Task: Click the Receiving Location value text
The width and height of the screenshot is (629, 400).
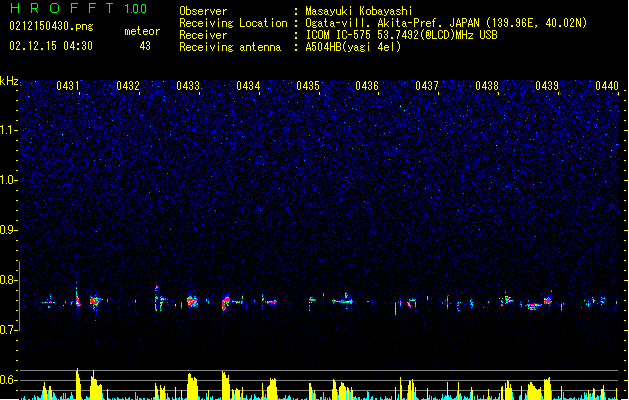Action: point(446,23)
